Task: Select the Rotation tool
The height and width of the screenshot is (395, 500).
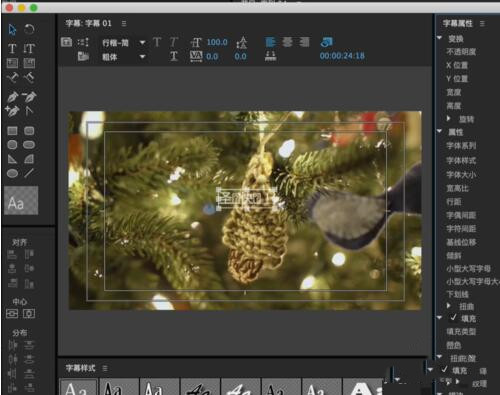Action: point(29,30)
